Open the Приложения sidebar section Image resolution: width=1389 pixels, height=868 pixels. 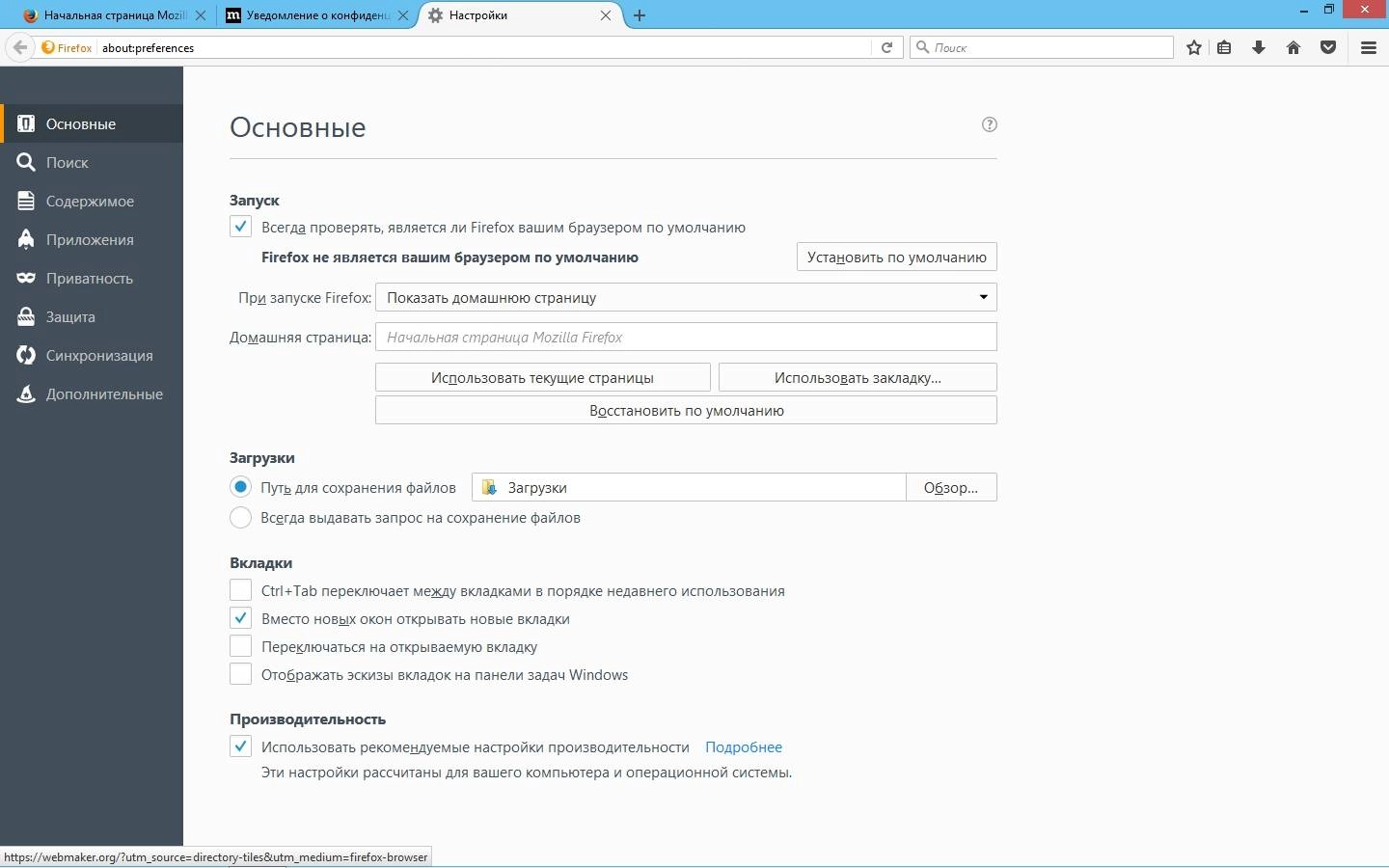click(x=92, y=239)
